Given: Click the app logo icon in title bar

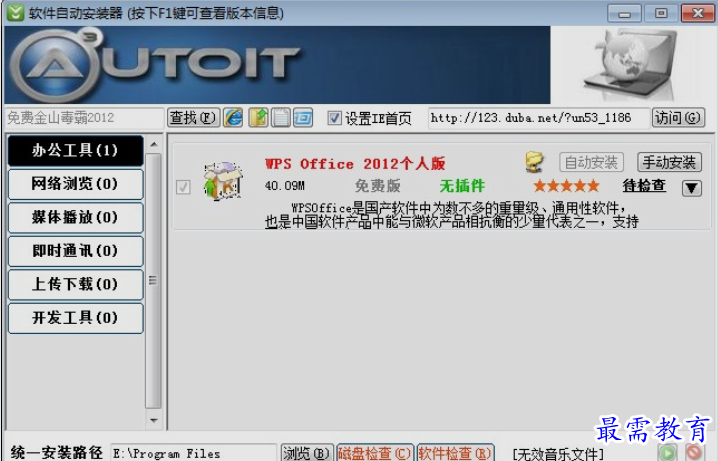Looking at the screenshot, I should click(15, 12).
